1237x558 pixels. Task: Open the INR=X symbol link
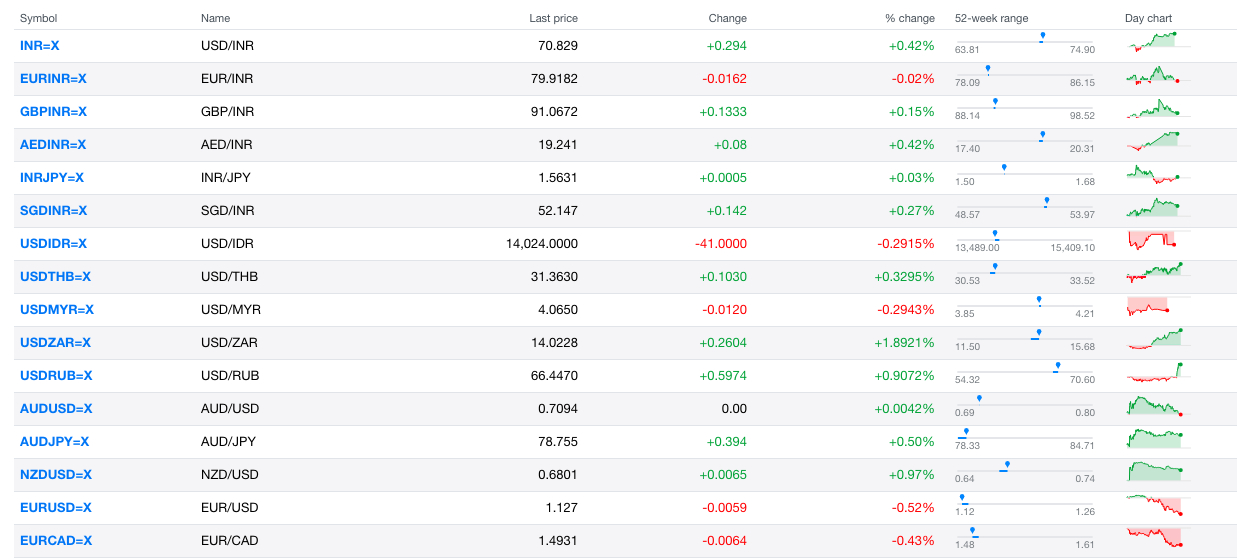(39, 46)
